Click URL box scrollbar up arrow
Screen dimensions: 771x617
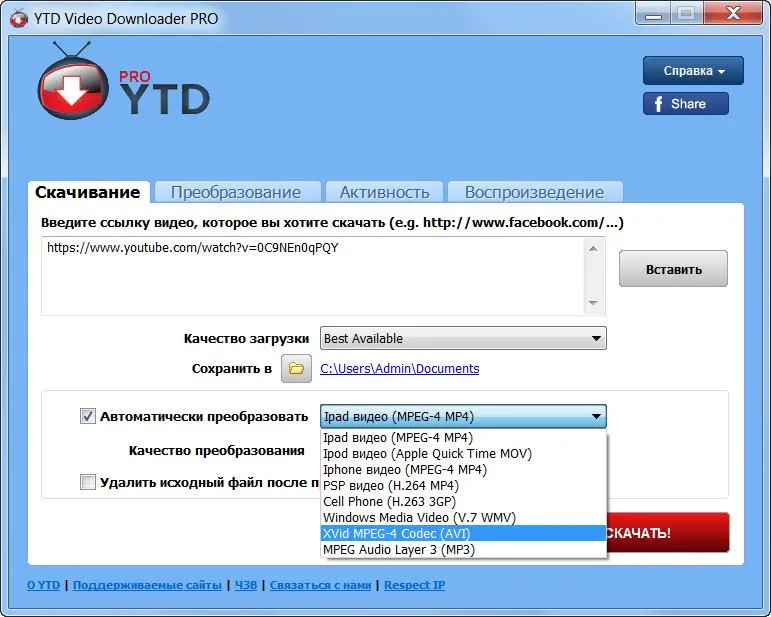593,249
